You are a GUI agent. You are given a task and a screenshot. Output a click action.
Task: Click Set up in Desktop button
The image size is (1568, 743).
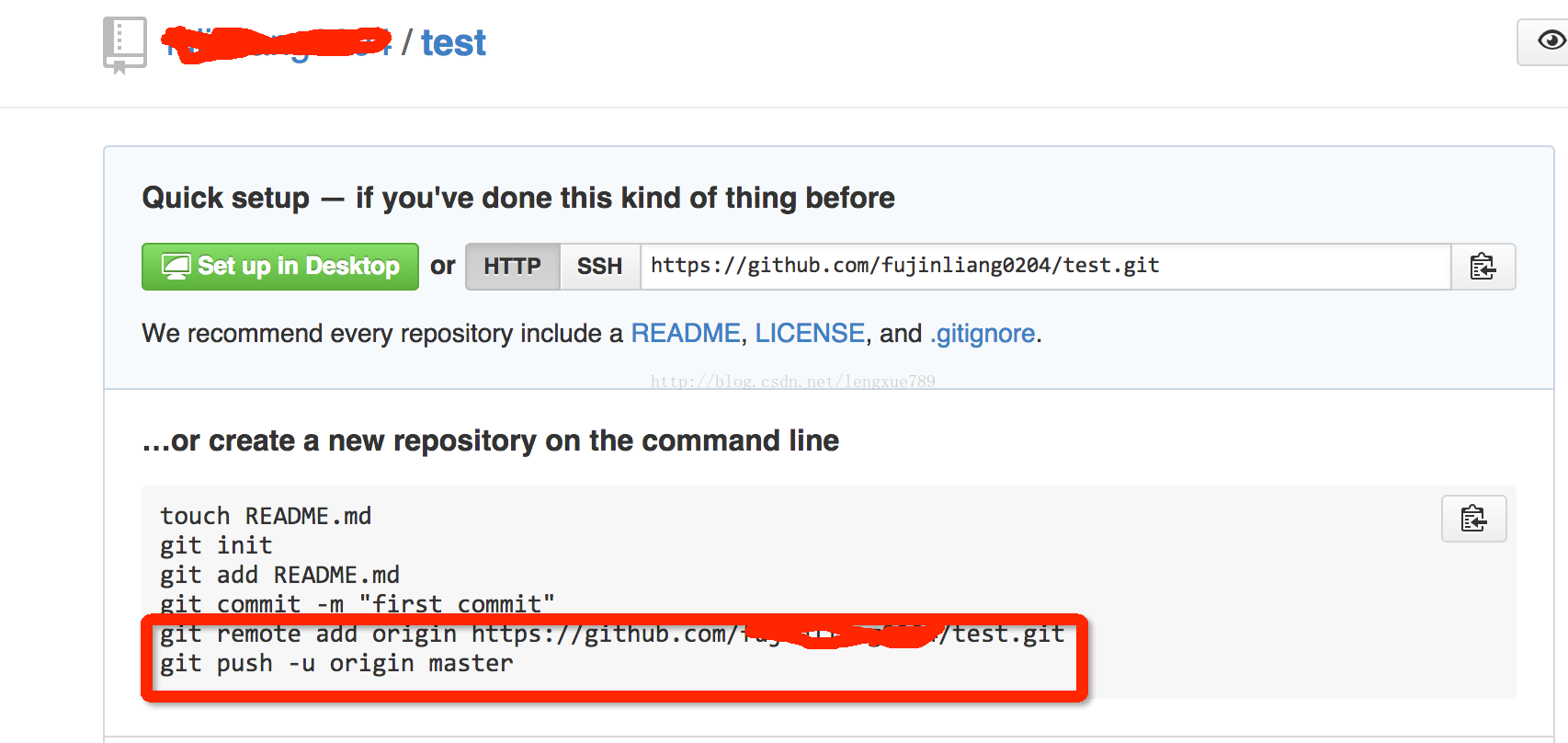[280, 267]
